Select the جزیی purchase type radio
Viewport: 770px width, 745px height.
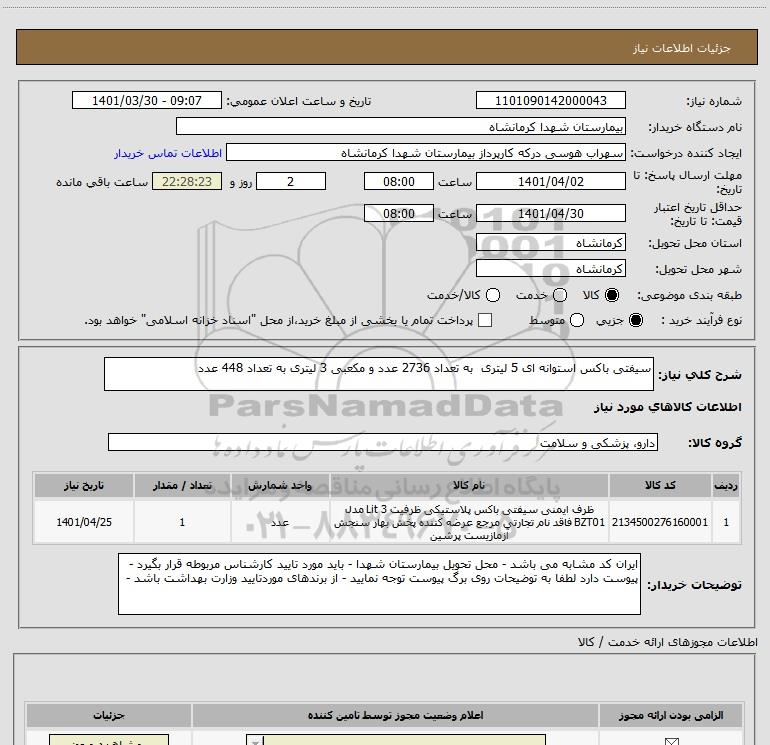[635, 320]
